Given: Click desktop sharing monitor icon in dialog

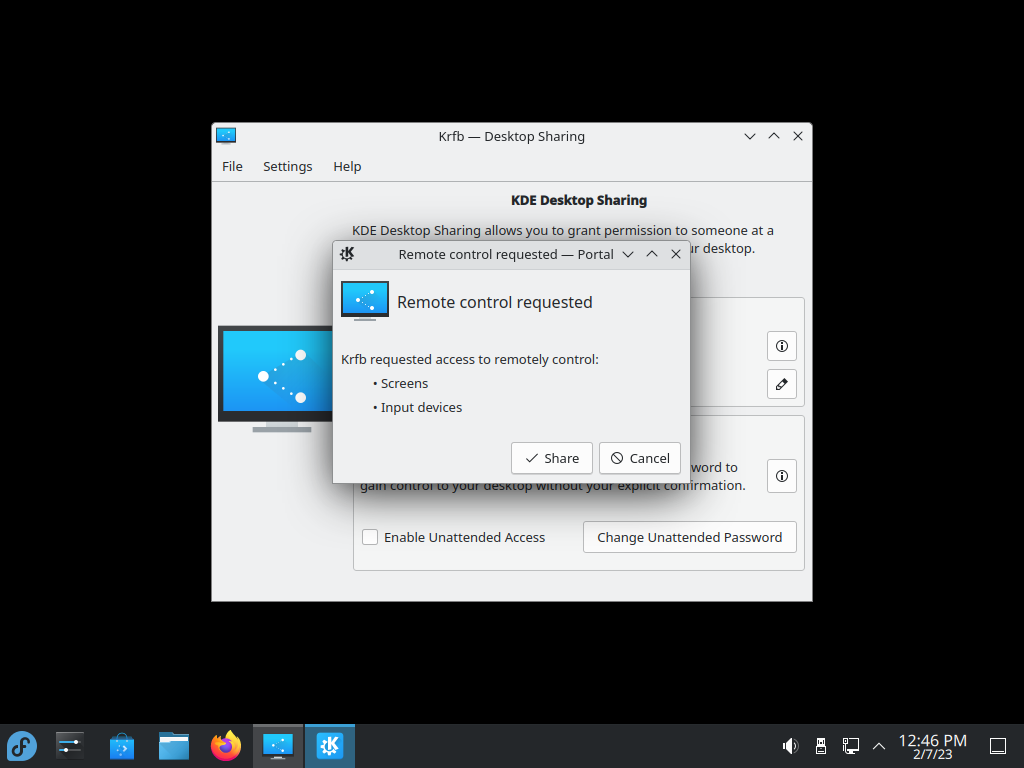Looking at the screenshot, I should click(365, 301).
